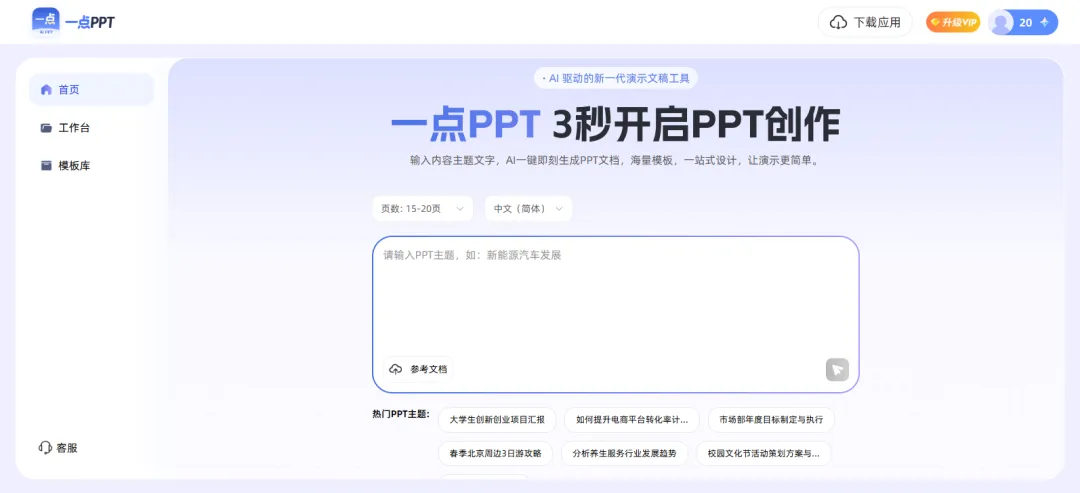Click the 20 credits balance
Image resolution: width=1080 pixels, height=493 pixels.
pyautogui.click(x=1026, y=23)
